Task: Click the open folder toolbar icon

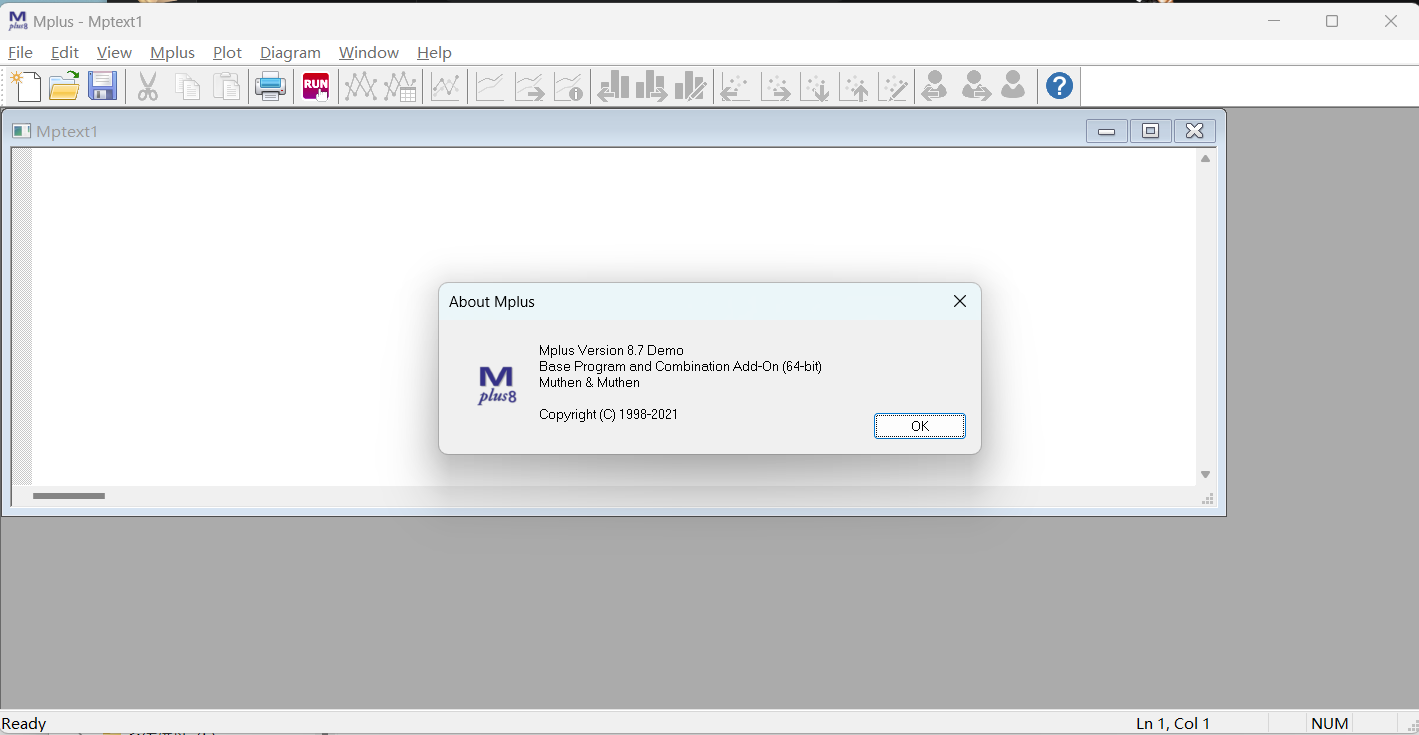Action: tap(64, 87)
